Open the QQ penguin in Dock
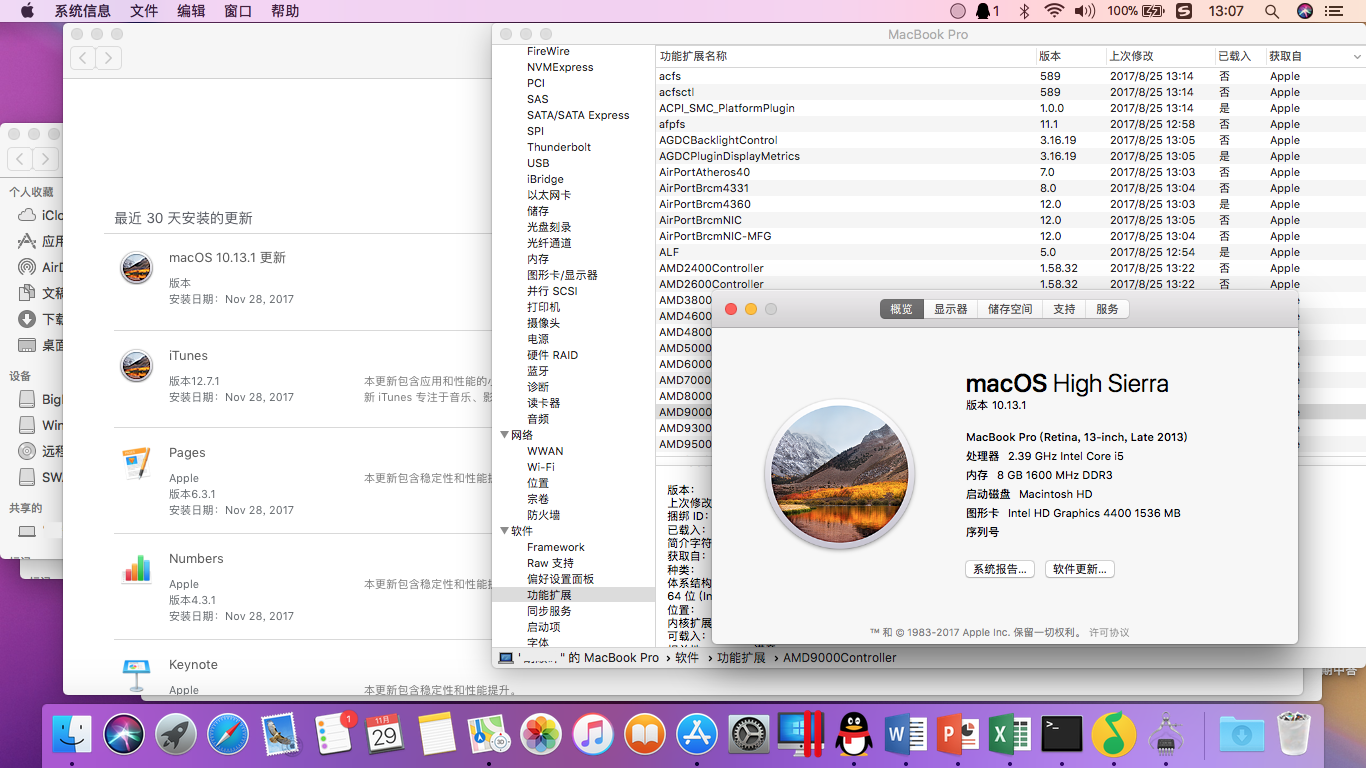The height and width of the screenshot is (768, 1366). click(x=853, y=736)
